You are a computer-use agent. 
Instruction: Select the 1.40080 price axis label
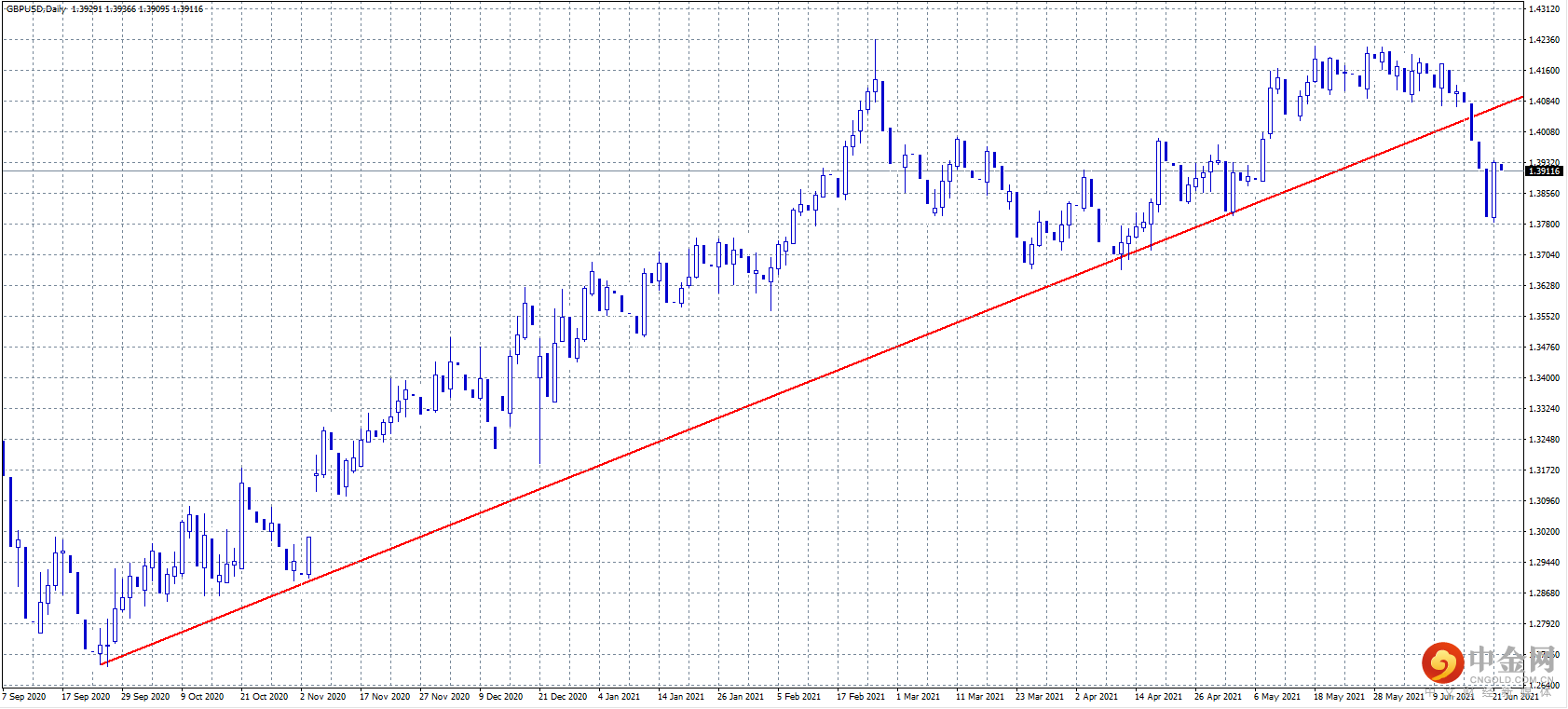click(1545, 132)
